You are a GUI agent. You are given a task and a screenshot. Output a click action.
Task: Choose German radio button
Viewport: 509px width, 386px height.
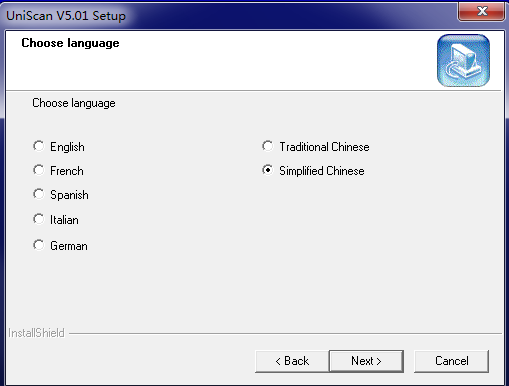[38, 245]
